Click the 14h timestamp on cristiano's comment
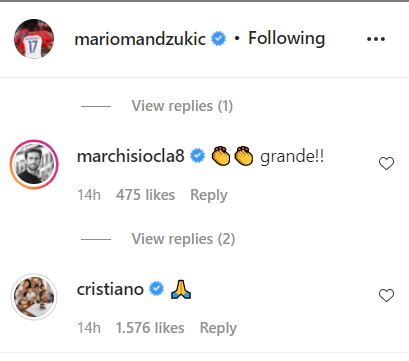This screenshot has width=409, height=361. 89,328
